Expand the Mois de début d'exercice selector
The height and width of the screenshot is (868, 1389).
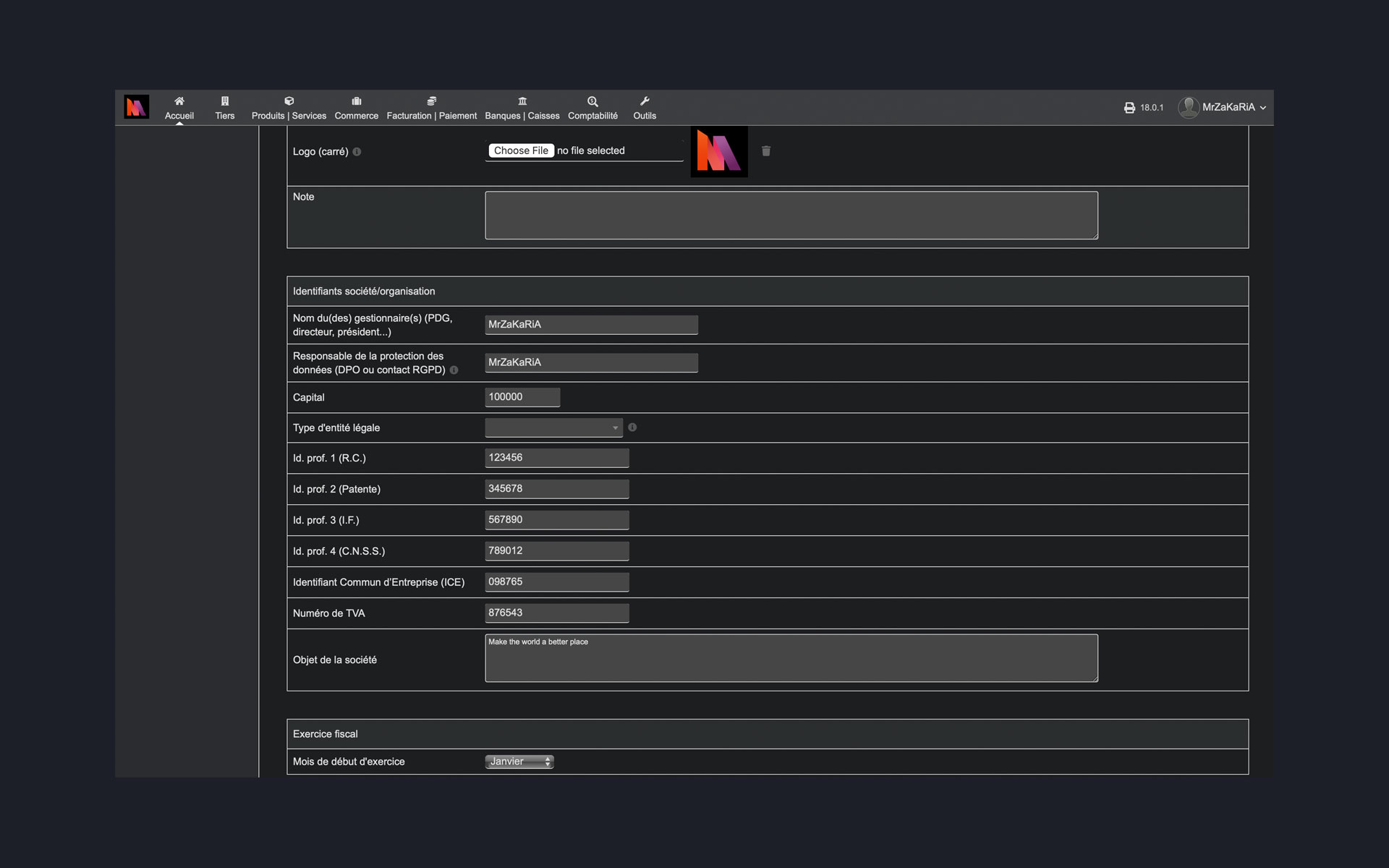(x=518, y=761)
